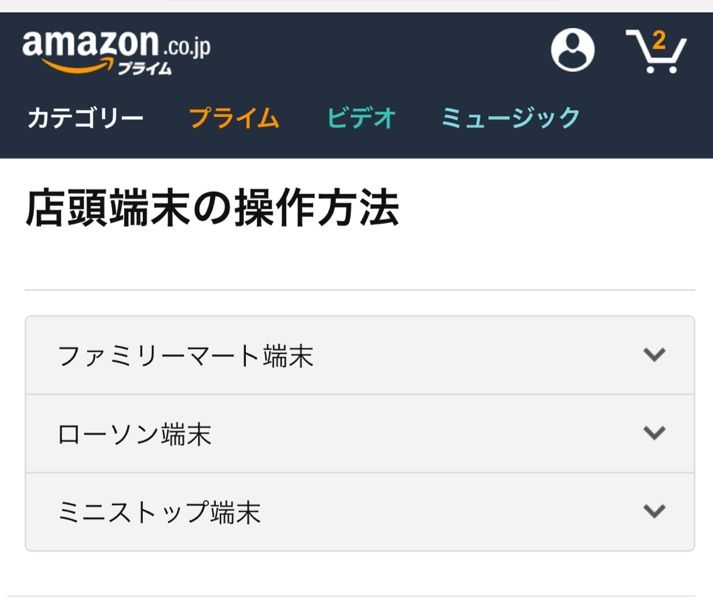Screen dimensions: 713x604
Task: Click the divider line below the accordion list
Action: [x=359, y=597]
